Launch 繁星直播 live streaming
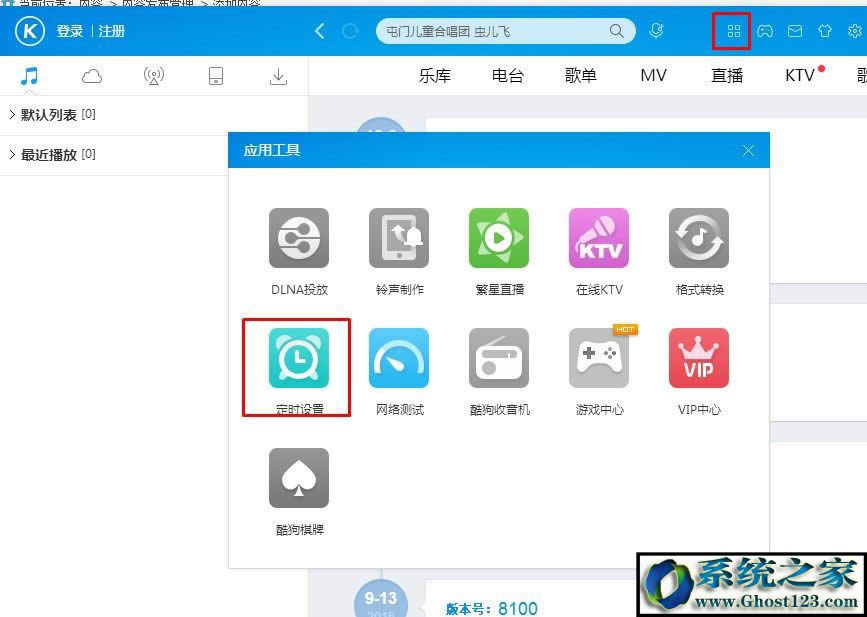 pyautogui.click(x=499, y=238)
